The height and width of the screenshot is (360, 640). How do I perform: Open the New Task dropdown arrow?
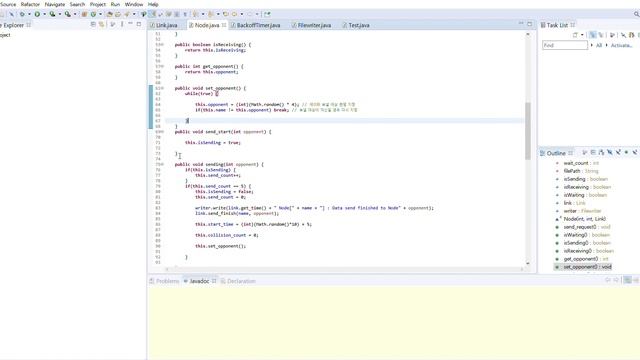click(582, 35)
